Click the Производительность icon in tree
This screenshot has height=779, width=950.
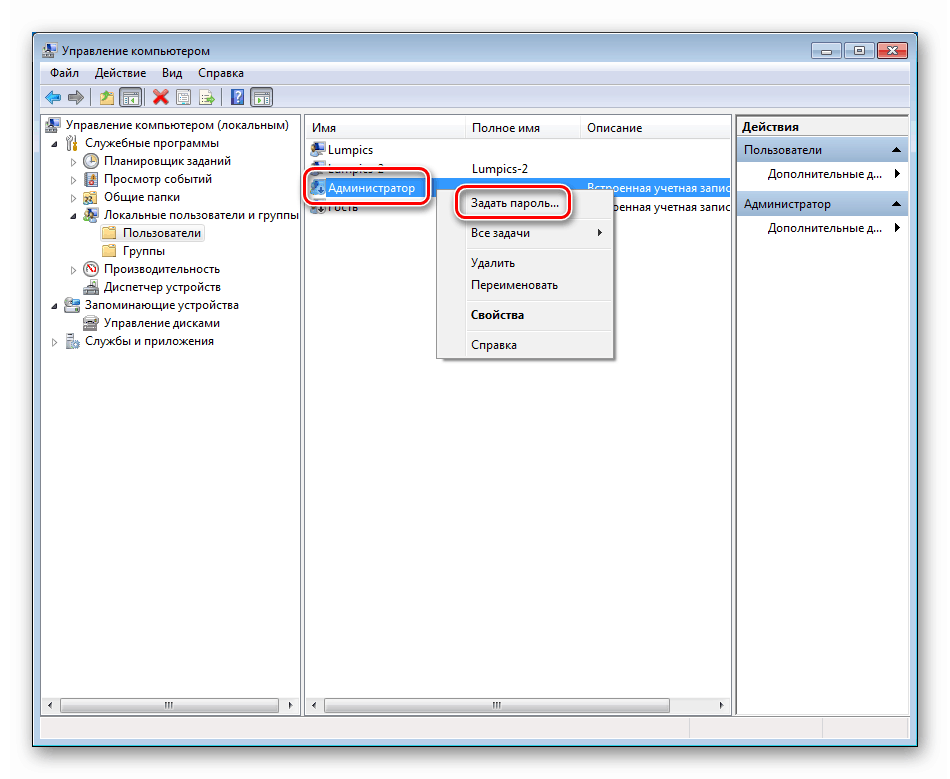pyautogui.click(x=91, y=269)
